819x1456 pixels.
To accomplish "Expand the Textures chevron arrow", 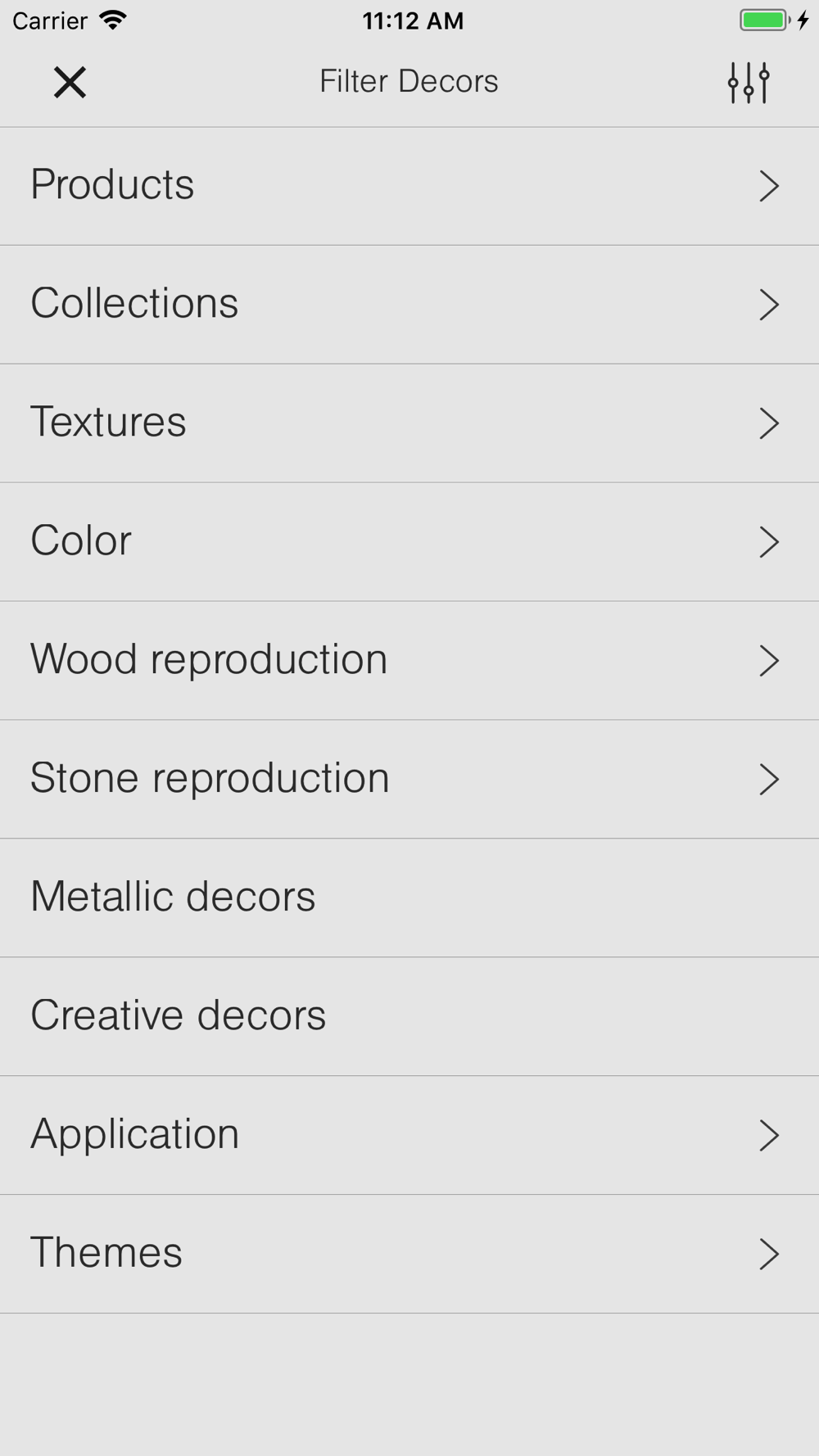I will (x=768, y=423).
